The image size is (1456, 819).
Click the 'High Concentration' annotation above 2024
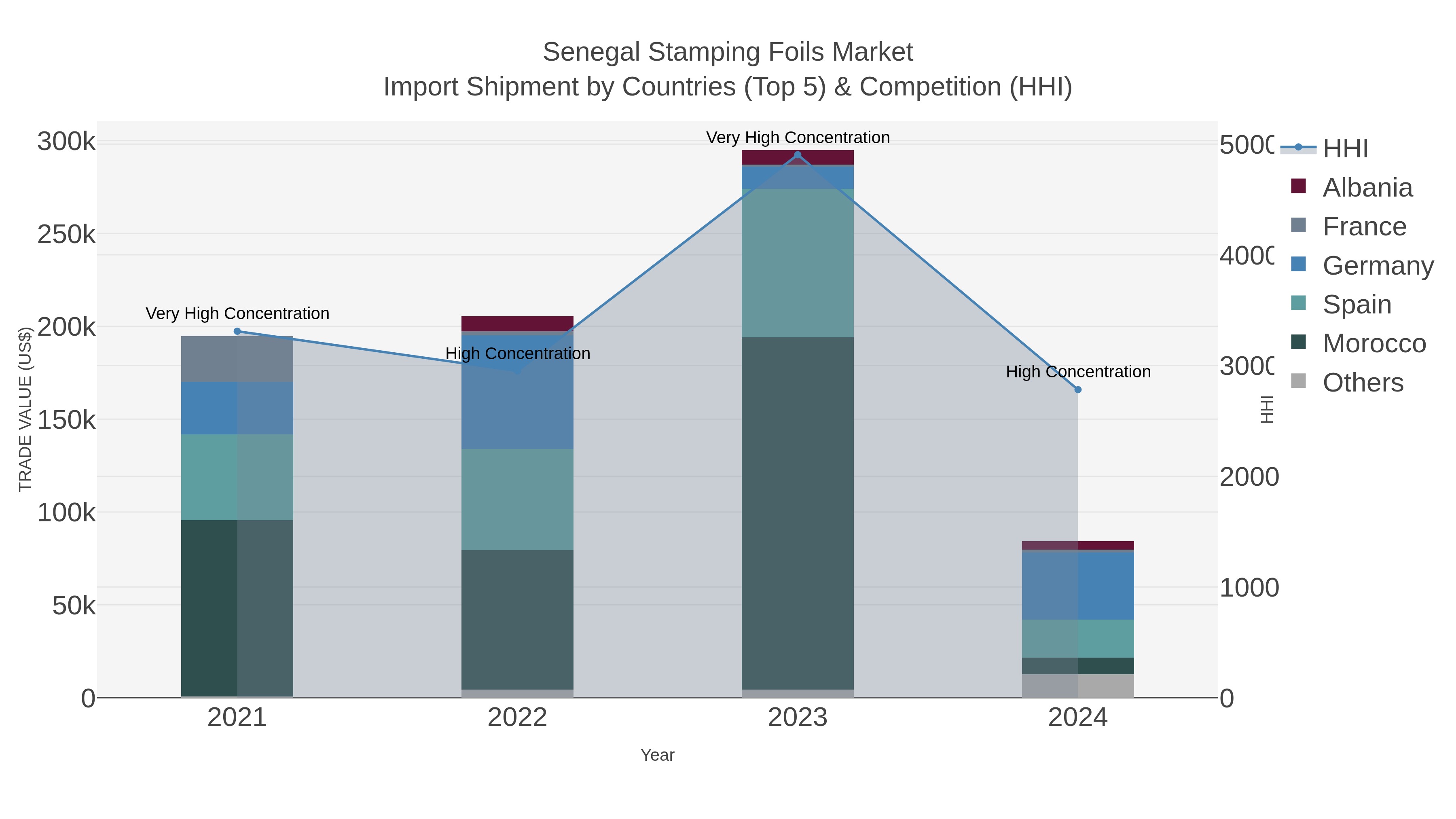click(x=1078, y=371)
